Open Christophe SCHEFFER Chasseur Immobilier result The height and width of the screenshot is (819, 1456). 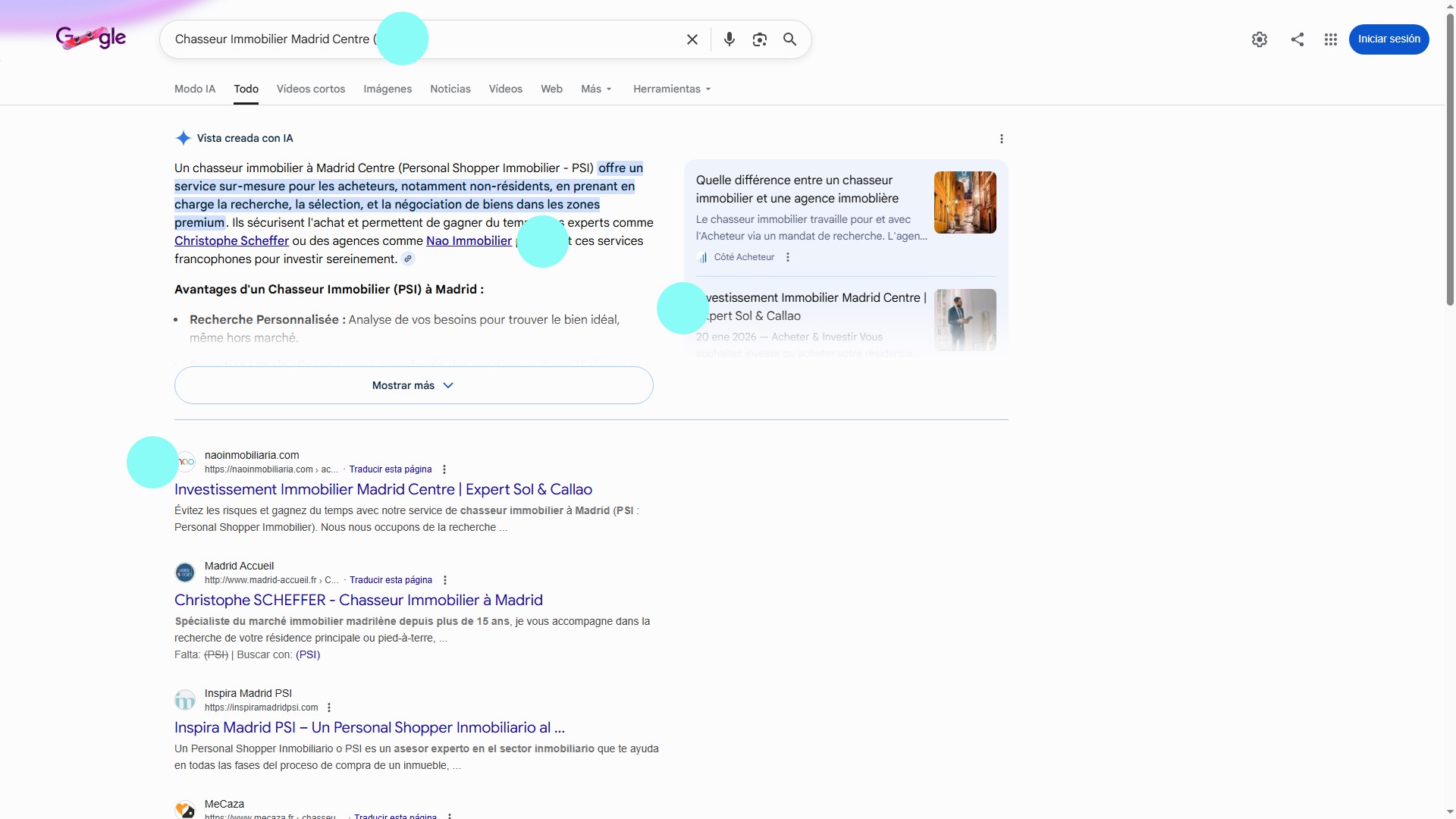(x=358, y=600)
